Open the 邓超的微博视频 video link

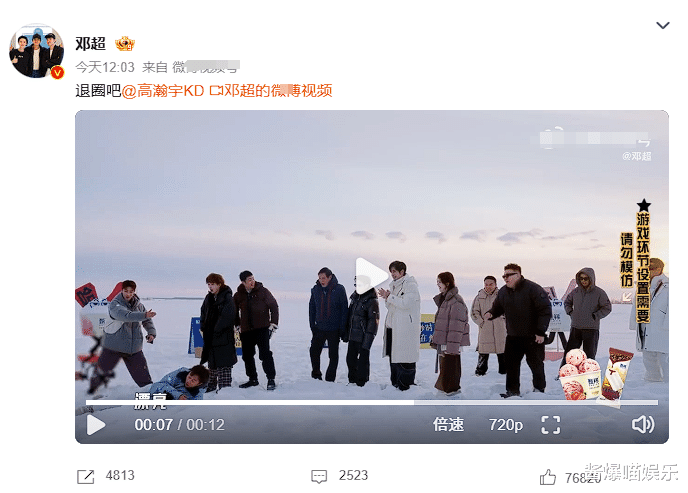click(271, 91)
